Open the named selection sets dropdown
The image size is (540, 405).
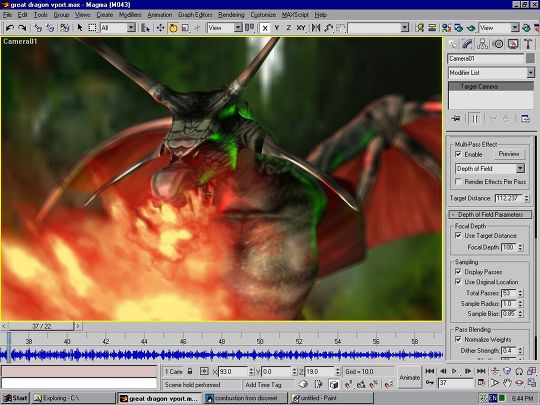[405, 28]
